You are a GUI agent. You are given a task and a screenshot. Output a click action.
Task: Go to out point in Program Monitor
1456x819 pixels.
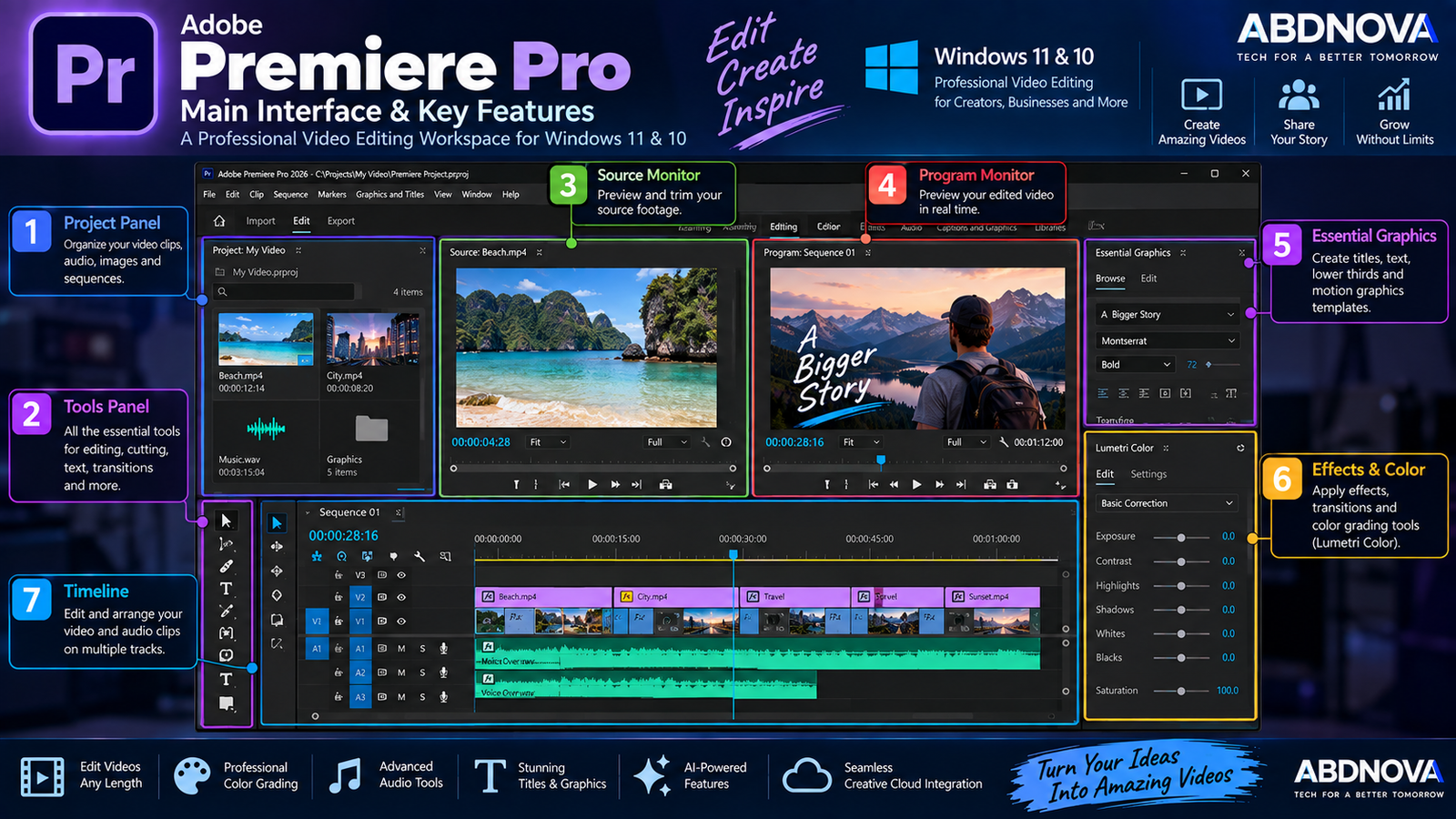[x=961, y=485]
